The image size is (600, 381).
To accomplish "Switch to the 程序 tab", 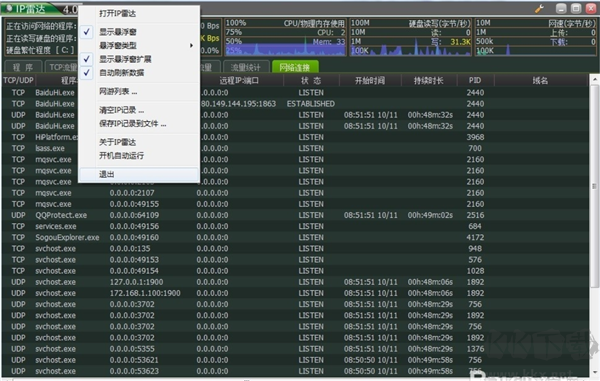I will [23, 67].
